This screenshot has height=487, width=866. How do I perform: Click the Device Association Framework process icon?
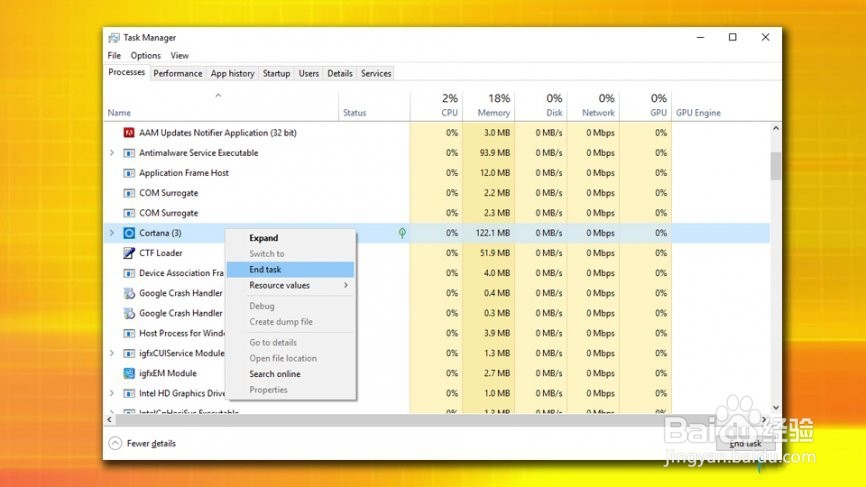[x=129, y=273]
